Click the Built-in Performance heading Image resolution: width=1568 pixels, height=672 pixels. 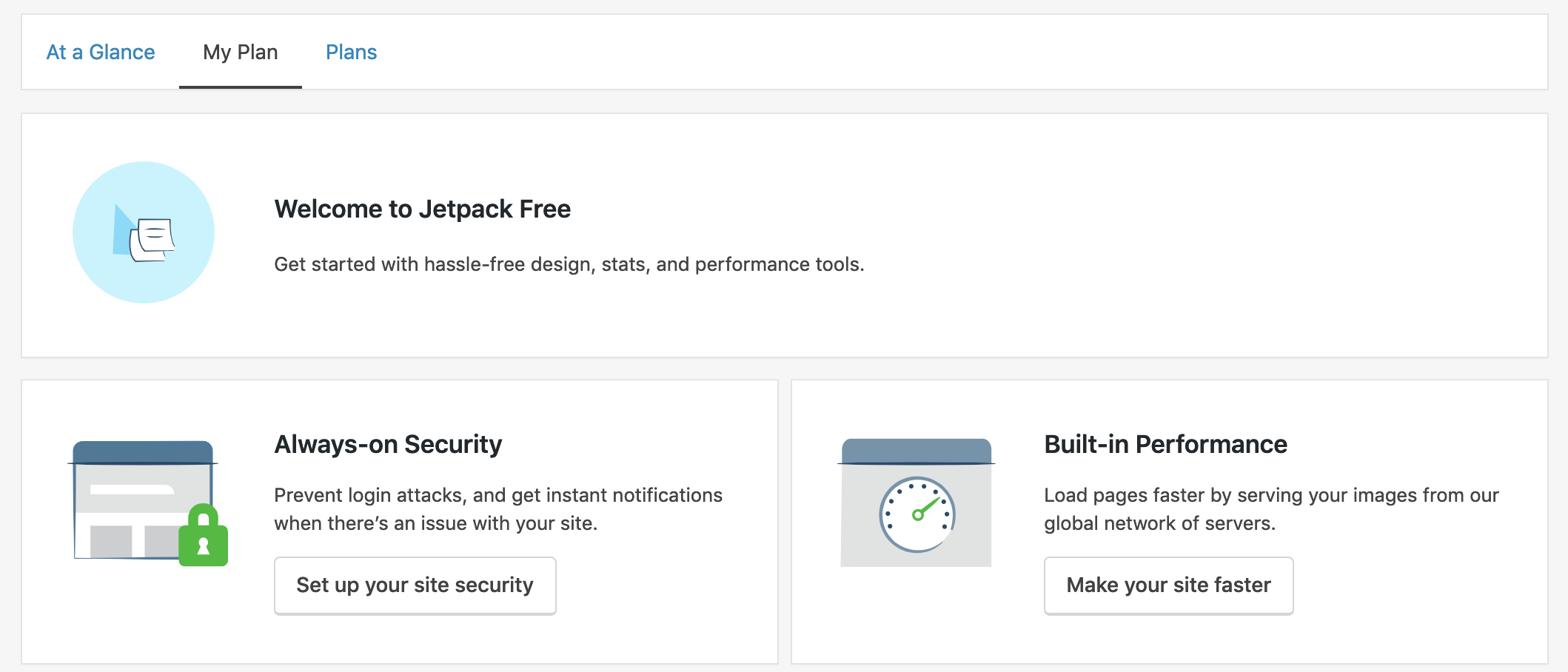(1165, 444)
